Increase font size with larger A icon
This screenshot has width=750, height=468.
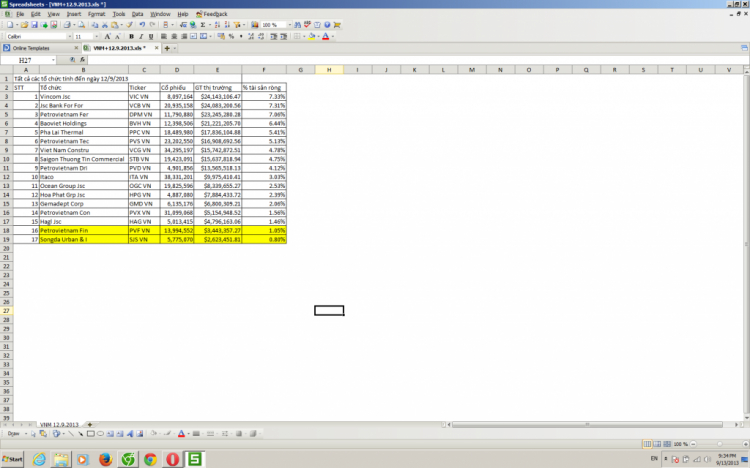coord(107,36)
